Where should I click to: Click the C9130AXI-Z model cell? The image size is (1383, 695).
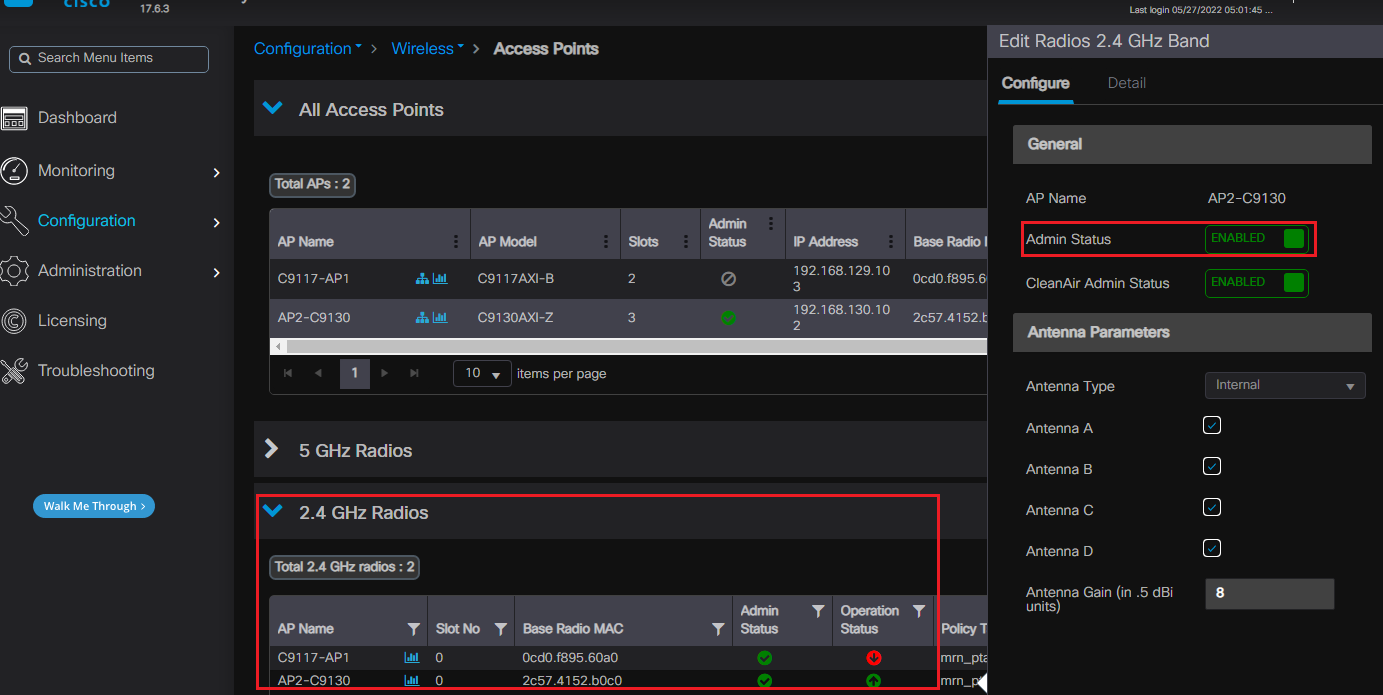(x=516, y=318)
